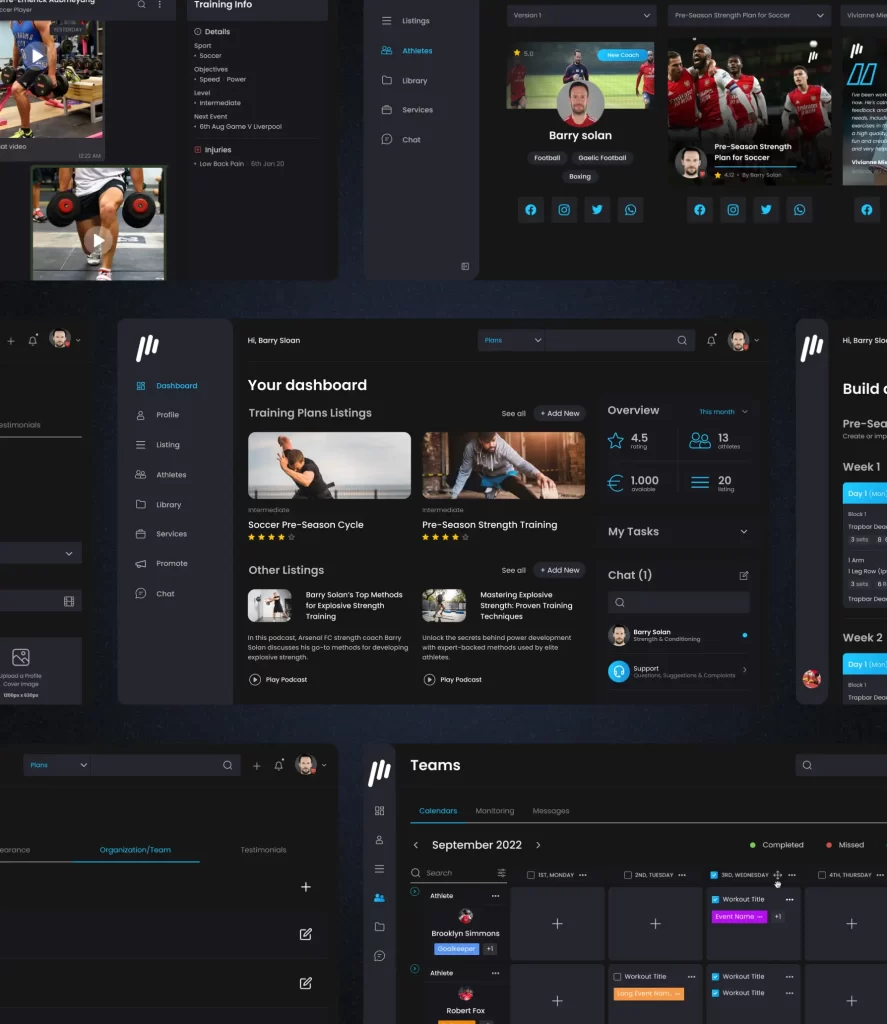Click the filter icon in the Teams athlete search

tap(501, 873)
